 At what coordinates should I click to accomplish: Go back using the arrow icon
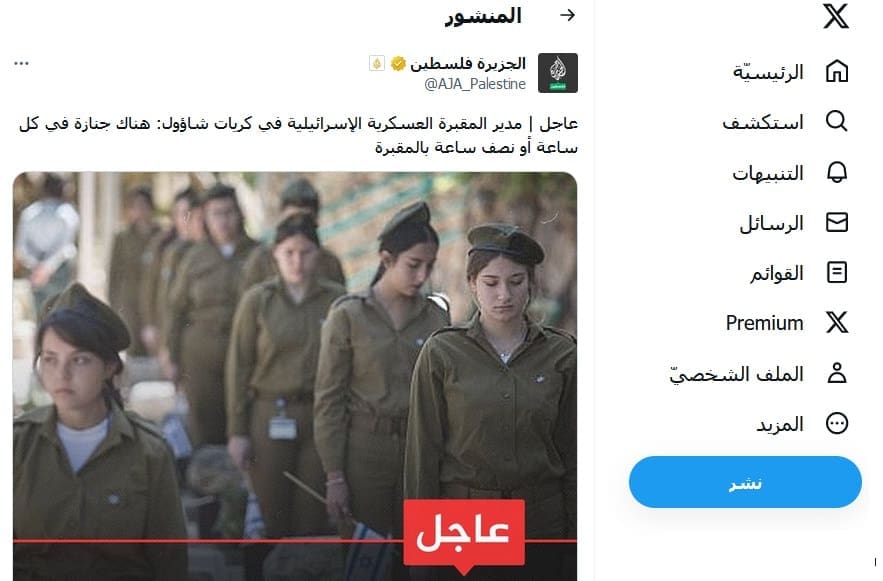point(568,15)
